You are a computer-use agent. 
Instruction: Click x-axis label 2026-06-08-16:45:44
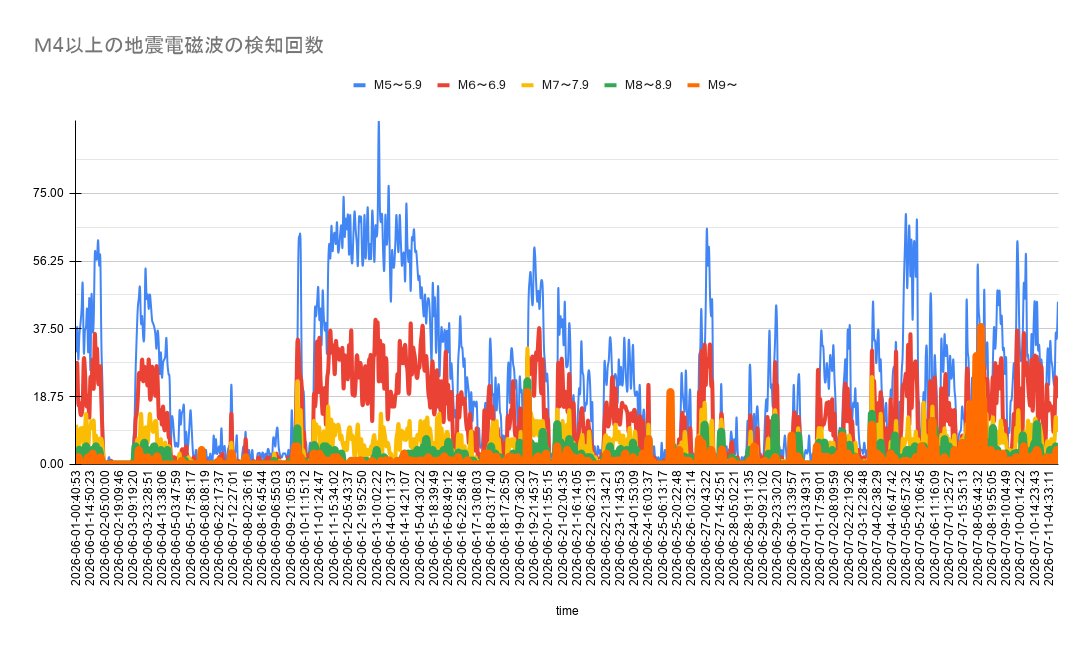(262, 528)
